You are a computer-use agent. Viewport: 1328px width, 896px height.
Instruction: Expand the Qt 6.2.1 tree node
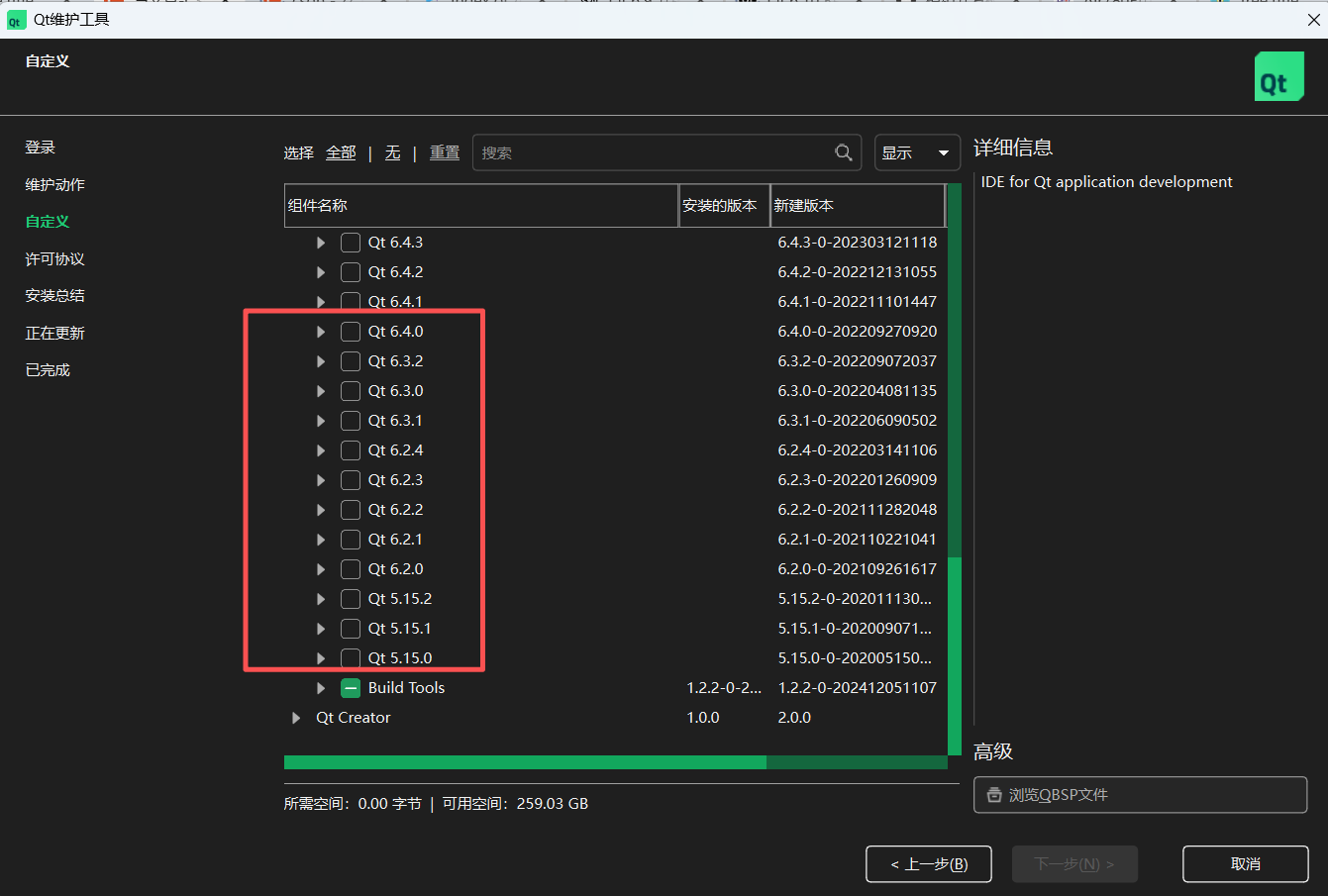point(321,540)
